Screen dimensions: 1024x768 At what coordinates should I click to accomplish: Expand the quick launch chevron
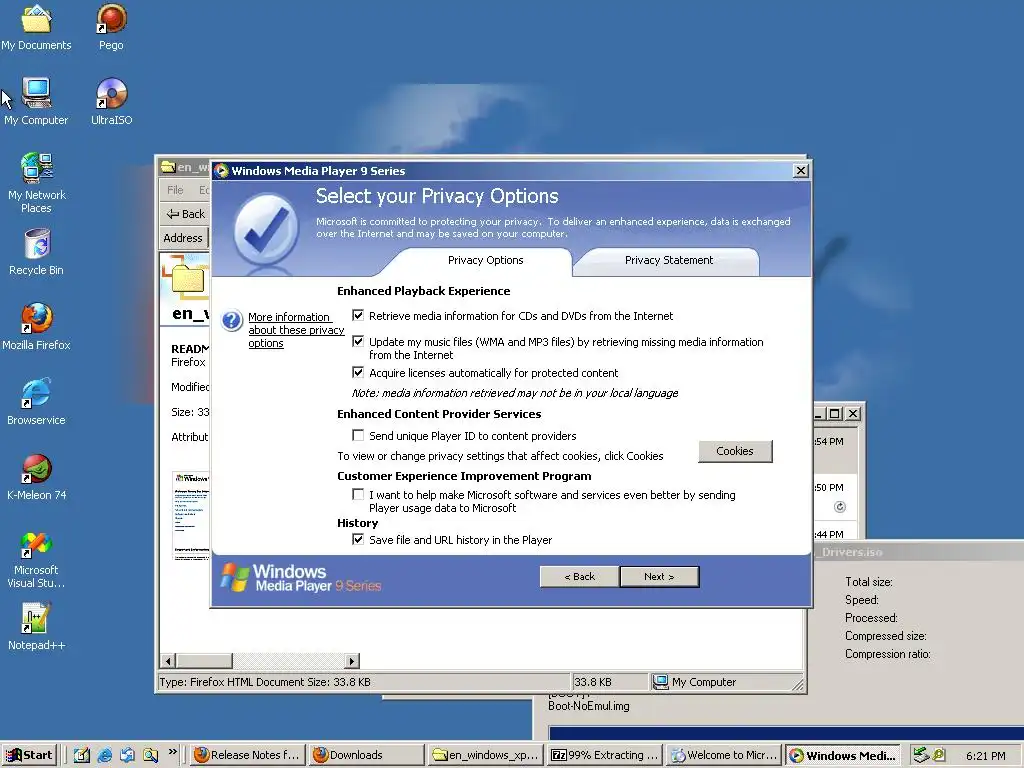[172, 752]
